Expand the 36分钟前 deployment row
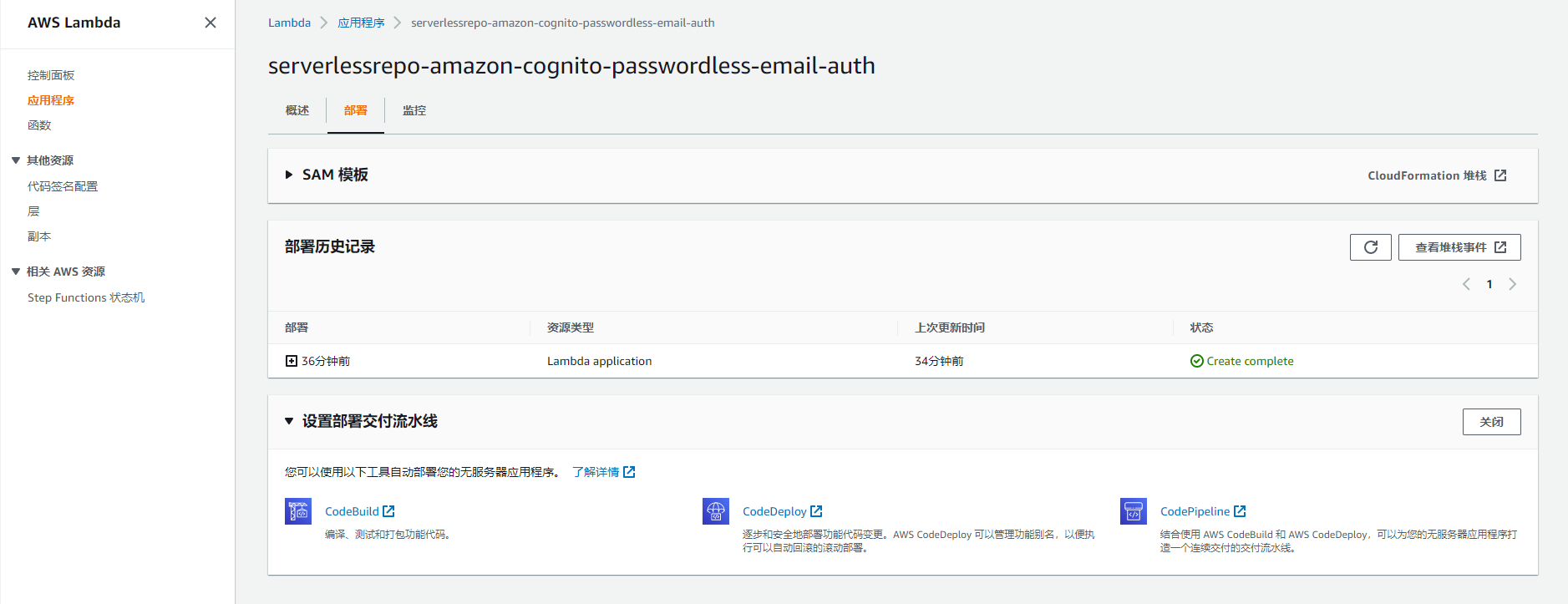The width and height of the screenshot is (1568, 604). pyautogui.click(x=291, y=361)
